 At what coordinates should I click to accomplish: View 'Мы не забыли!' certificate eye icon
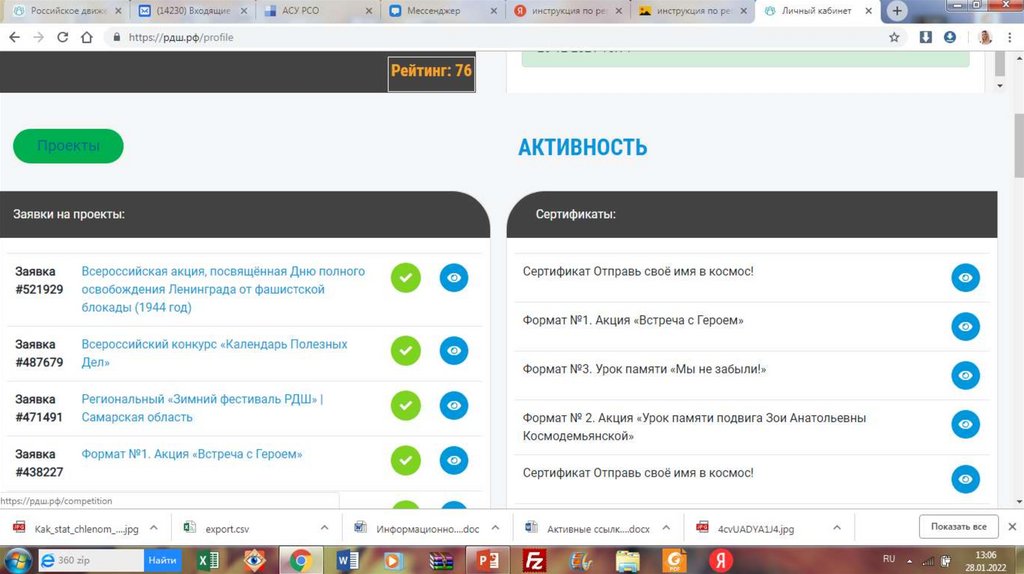pyautogui.click(x=965, y=375)
